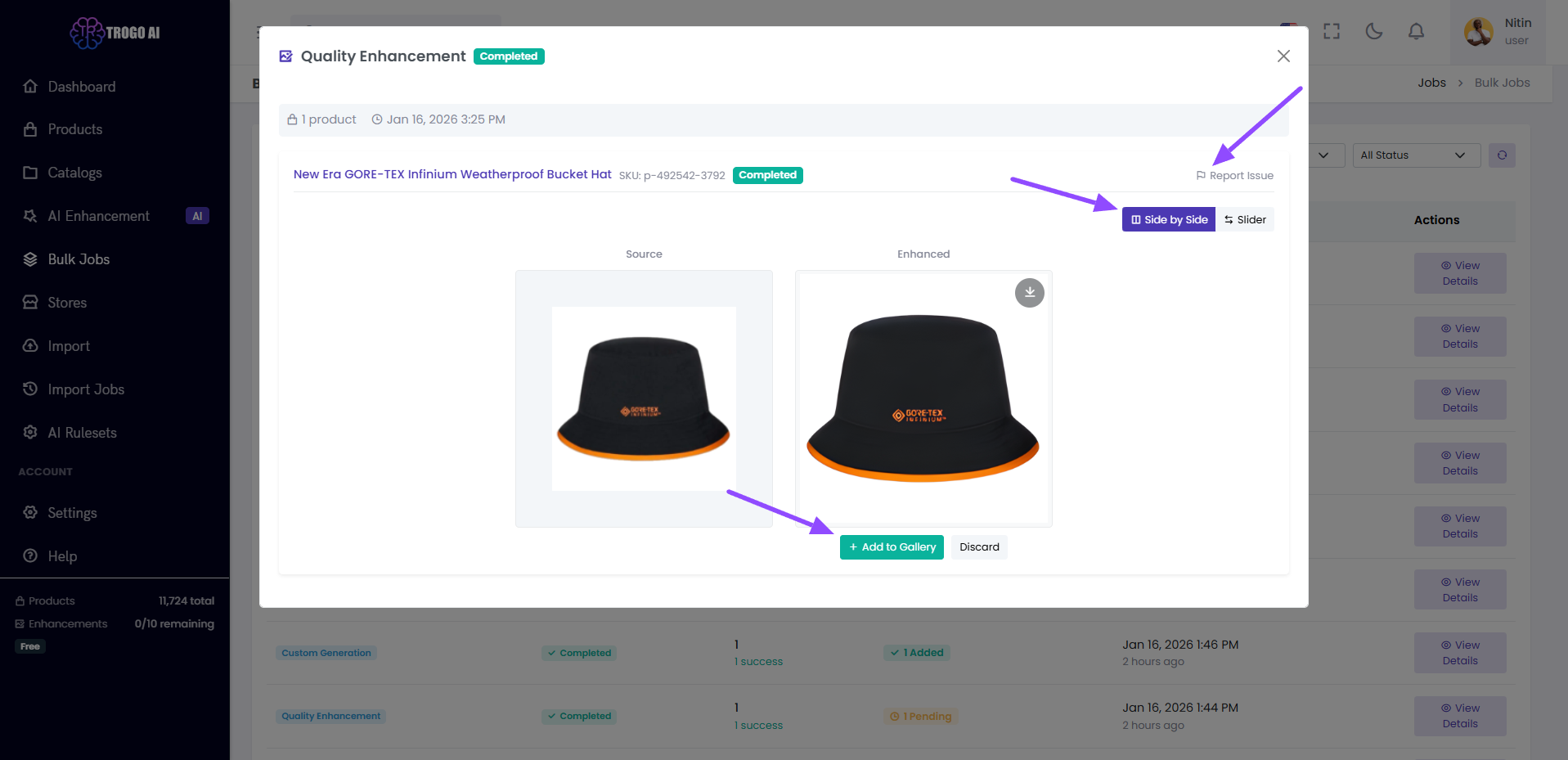Download the enhanced hat image
The width and height of the screenshot is (1568, 760).
[x=1029, y=293]
